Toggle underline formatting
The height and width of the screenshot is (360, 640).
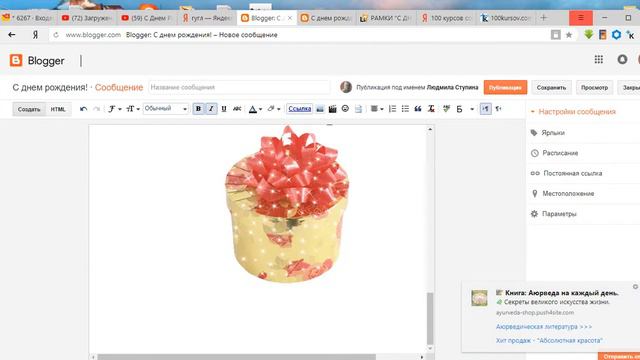point(224,109)
